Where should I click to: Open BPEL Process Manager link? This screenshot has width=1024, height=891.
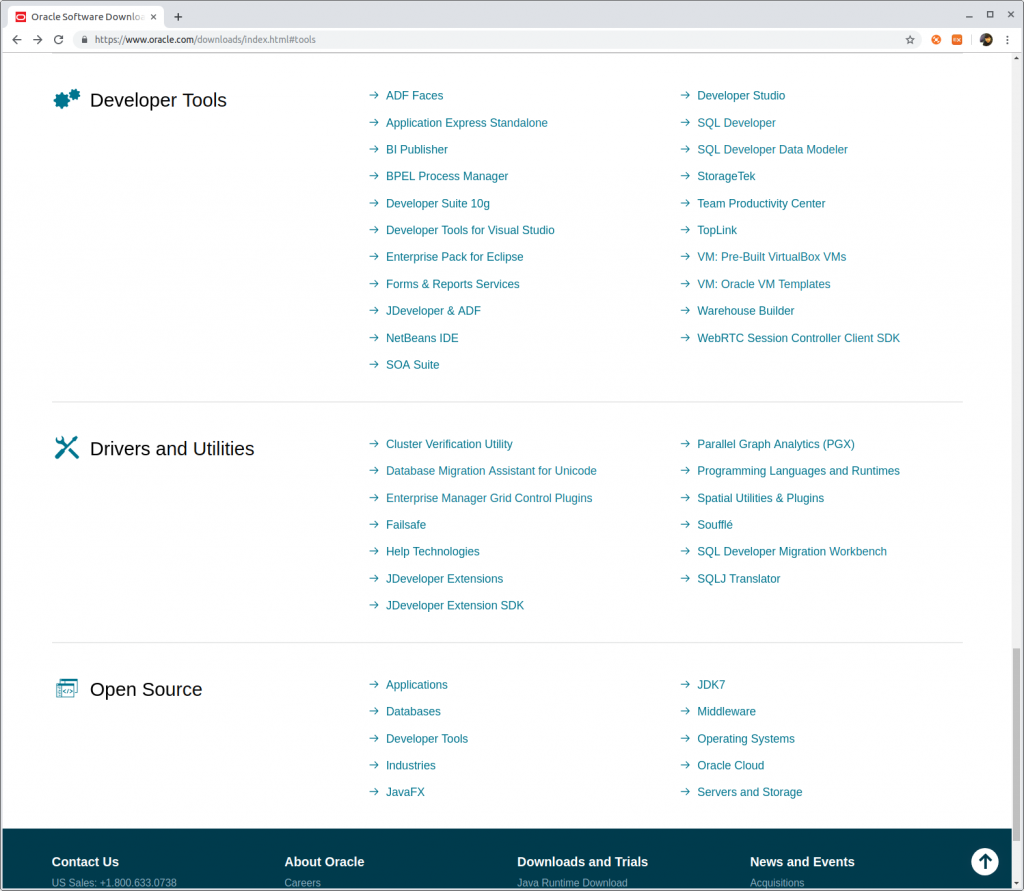(447, 176)
